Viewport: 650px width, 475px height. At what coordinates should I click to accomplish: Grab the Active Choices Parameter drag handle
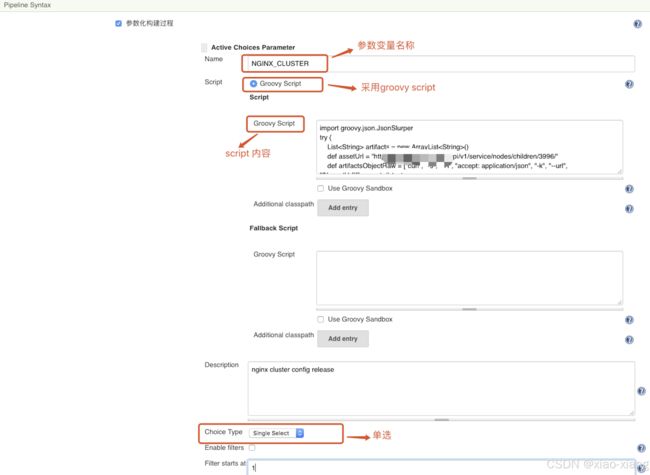(x=204, y=47)
